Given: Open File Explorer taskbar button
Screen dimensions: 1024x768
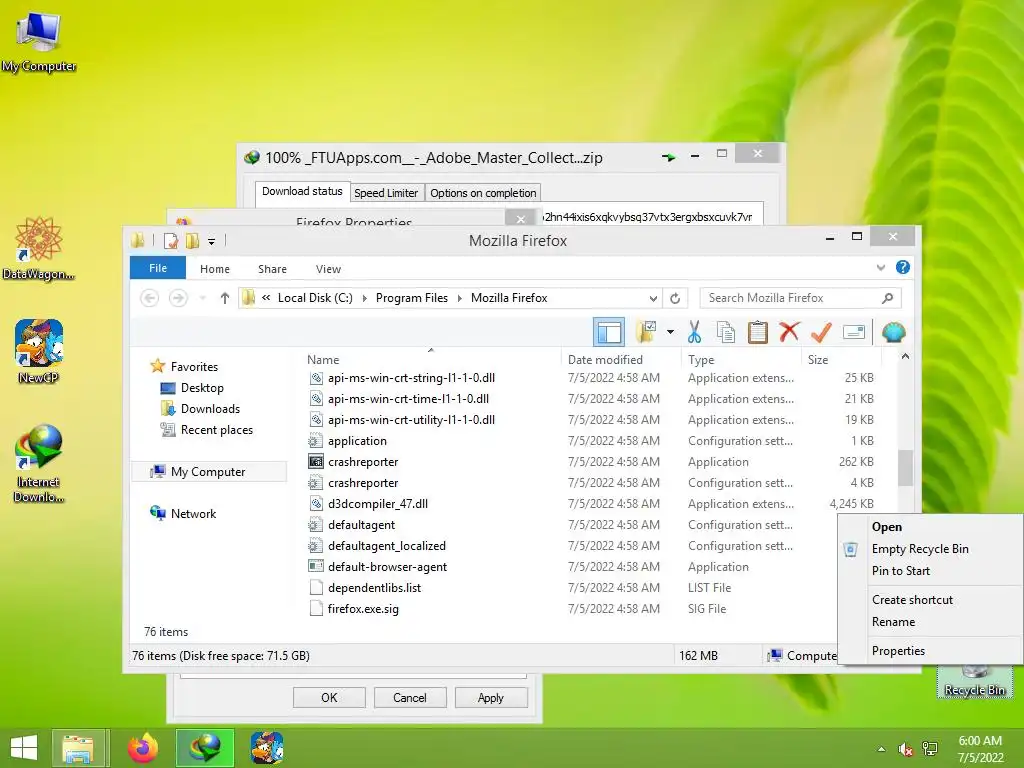Looking at the screenshot, I should click(x=77, y=748).
